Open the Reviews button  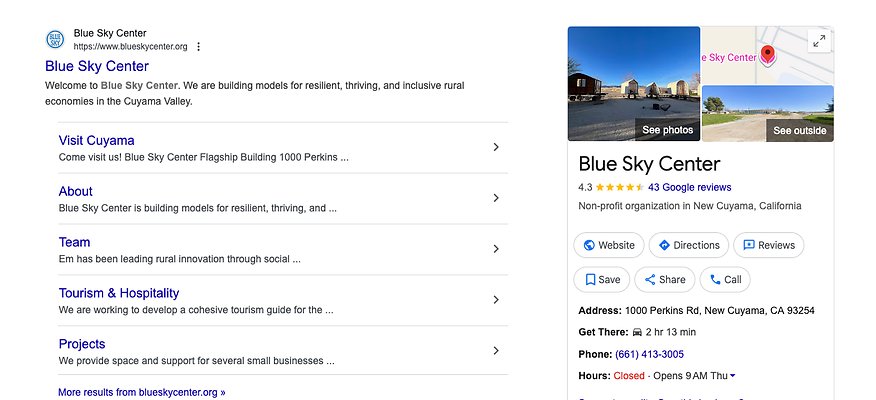click(768, 245)
